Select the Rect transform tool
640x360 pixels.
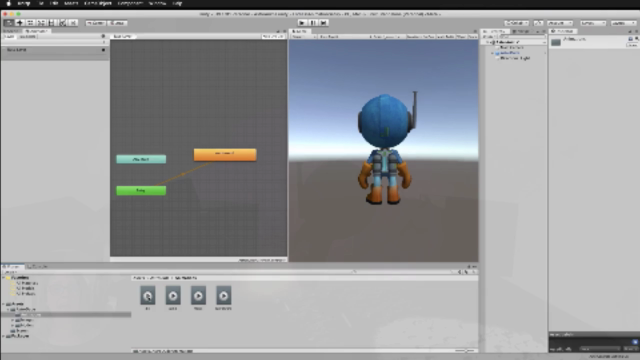[x=52, y=23]
